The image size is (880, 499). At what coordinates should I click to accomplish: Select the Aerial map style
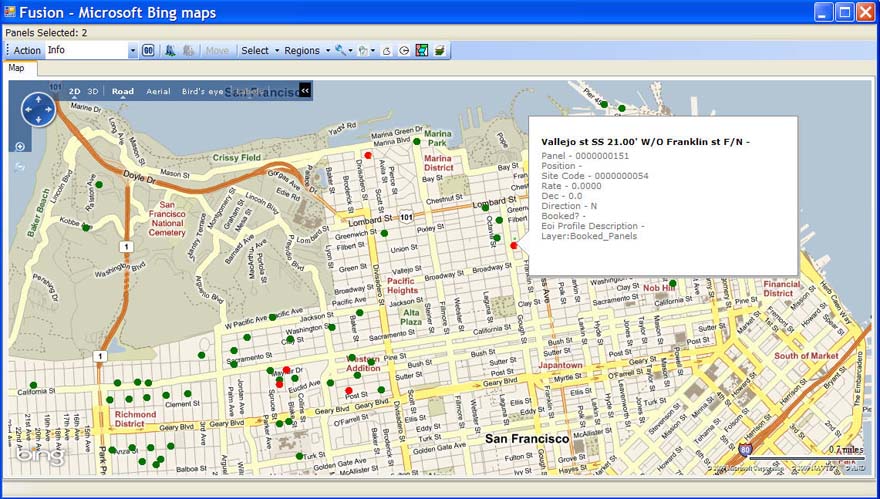(x=158, y=91)
